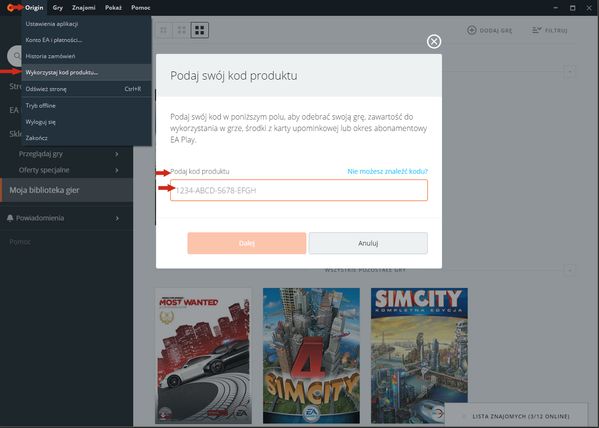Choose Odśwież stronę menu entry
The image size is (599, 428).
click(86, 89)
